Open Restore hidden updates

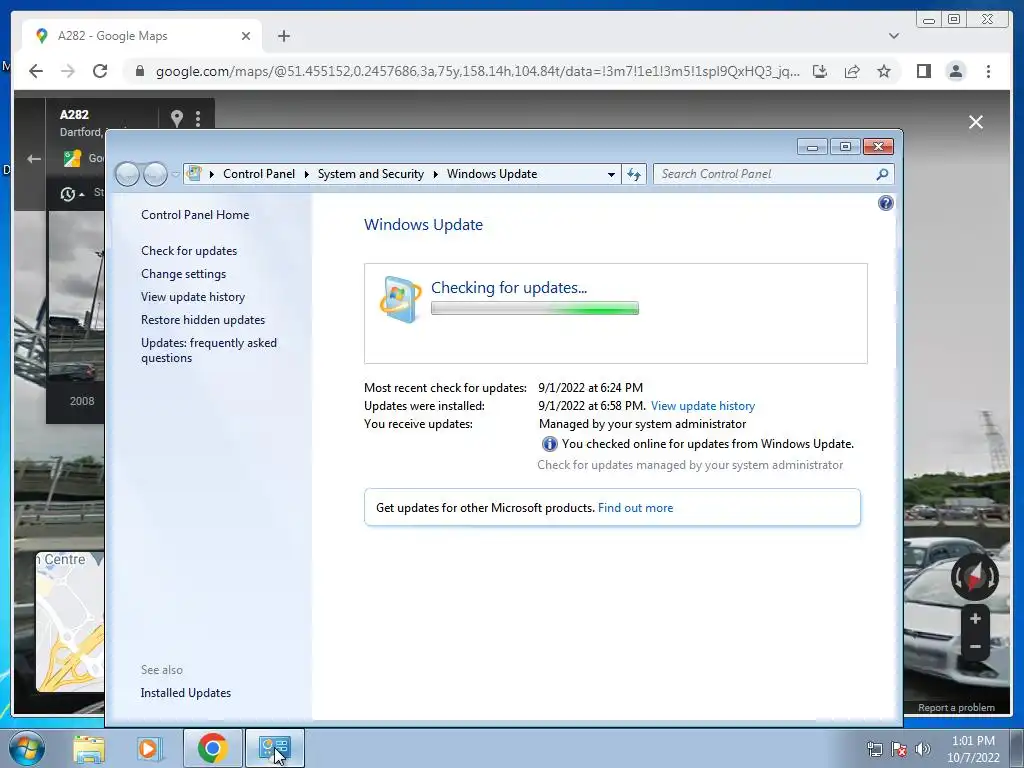point(202,320)
